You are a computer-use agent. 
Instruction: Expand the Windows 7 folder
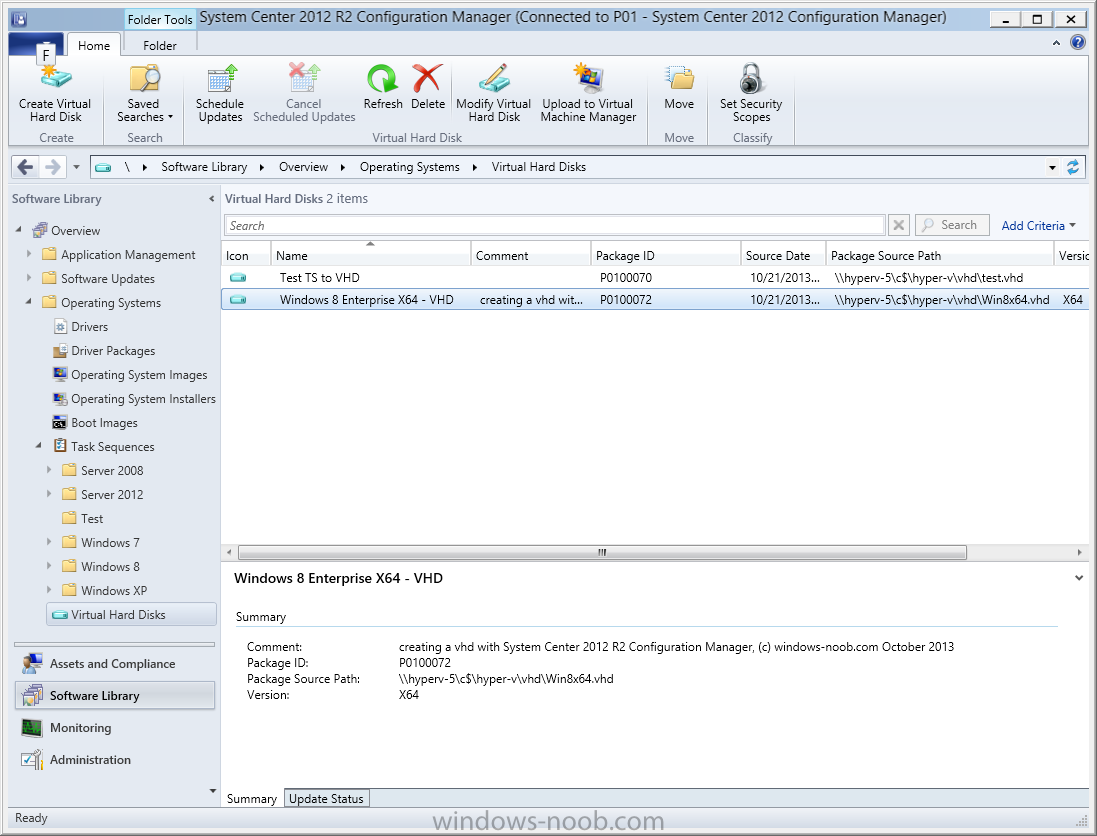tap(49, 542)
